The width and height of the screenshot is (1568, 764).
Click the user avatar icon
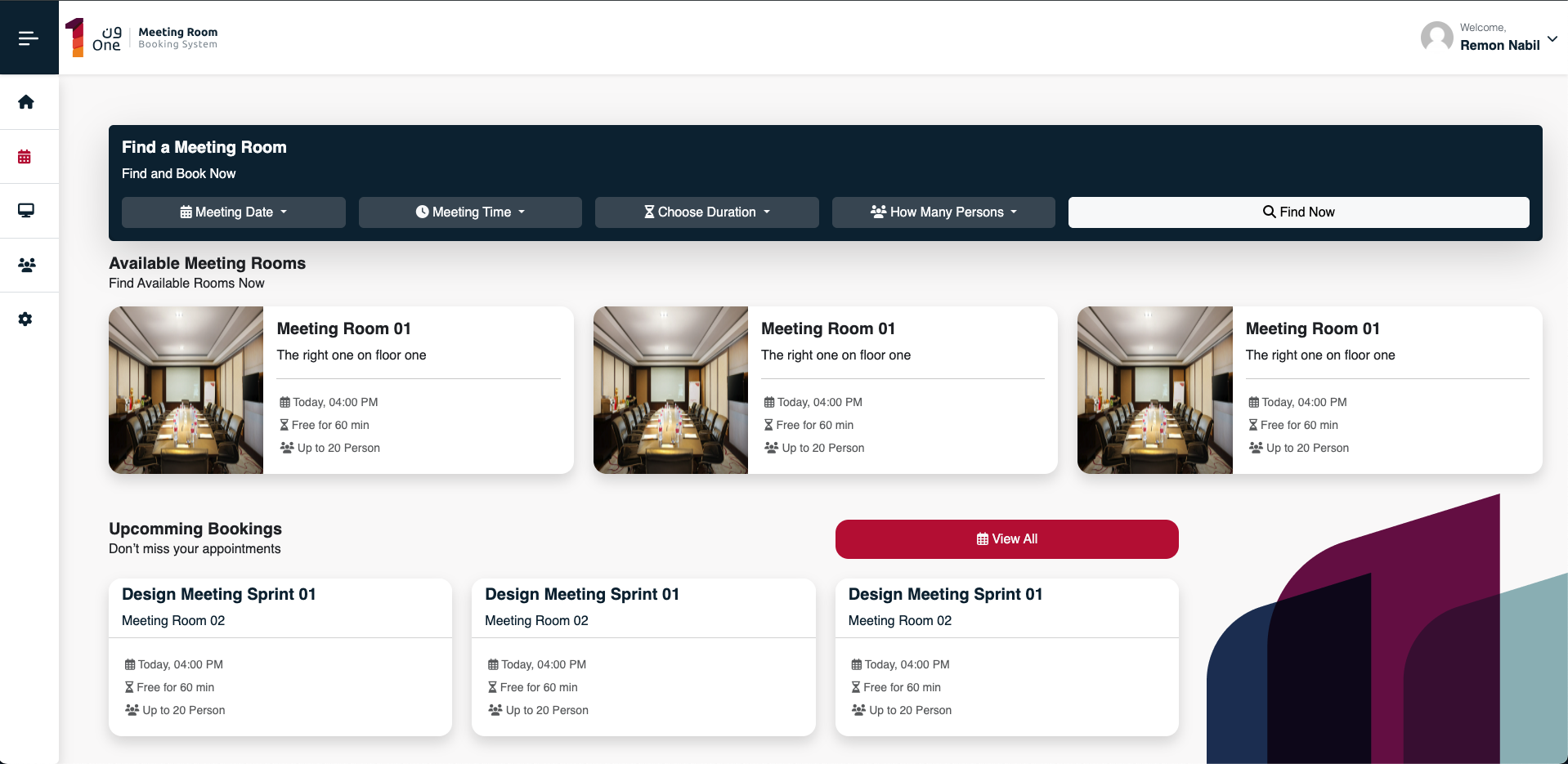click(x=1436, y=37)
